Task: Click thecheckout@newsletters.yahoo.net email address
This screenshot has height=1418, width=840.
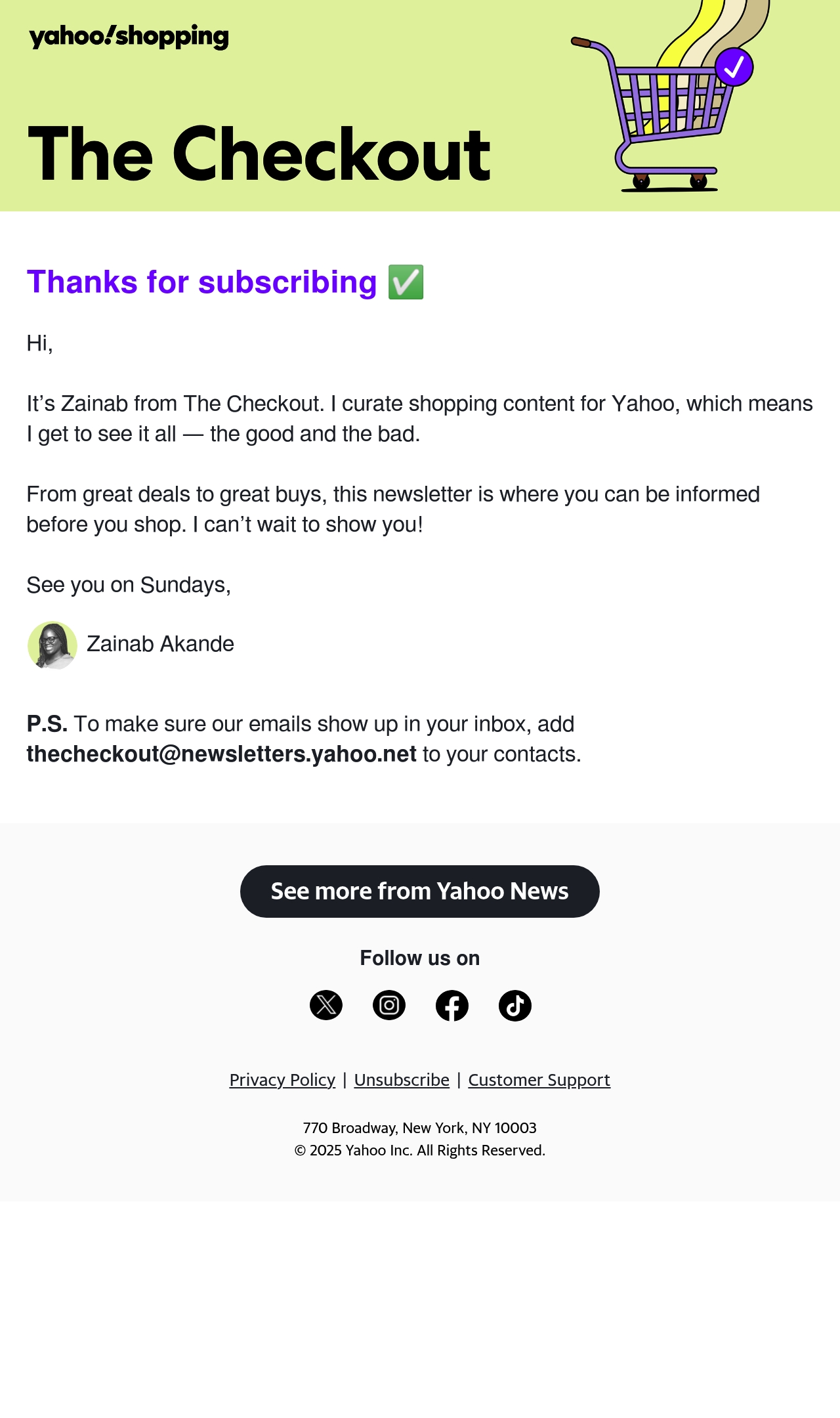Action: click(222, 754)
